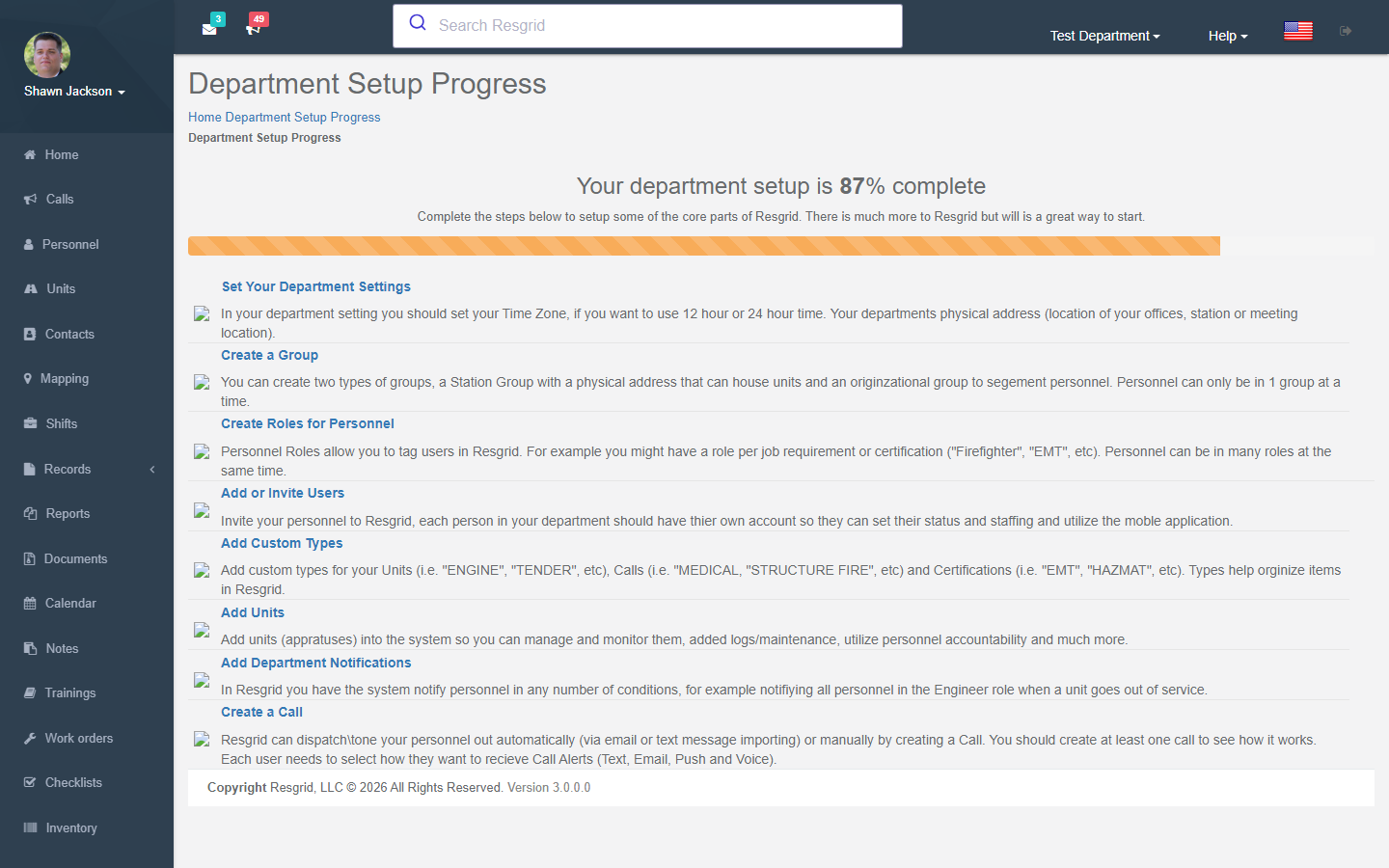Click the logout icon
The height and width of the screenshot is (868, 1389).
1346,31
